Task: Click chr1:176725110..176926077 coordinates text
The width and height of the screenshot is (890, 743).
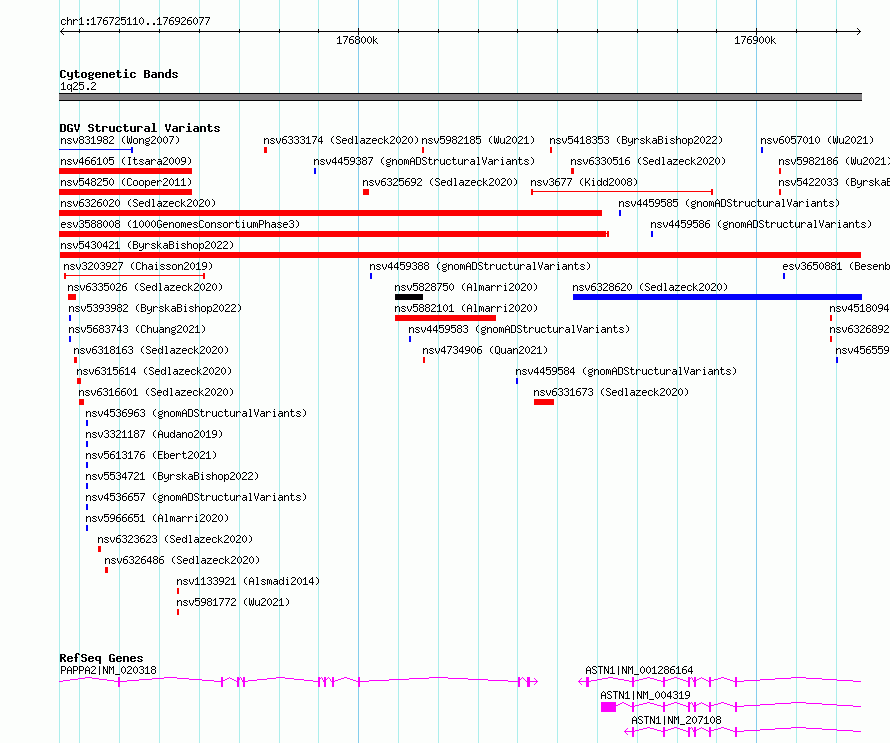Action: click(135, 22)
